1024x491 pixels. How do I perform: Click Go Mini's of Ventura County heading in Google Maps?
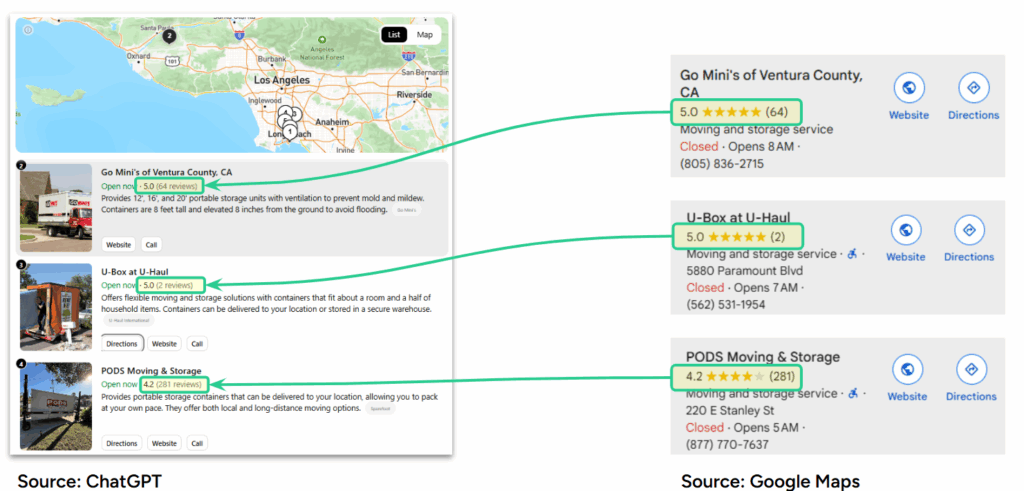771,84
